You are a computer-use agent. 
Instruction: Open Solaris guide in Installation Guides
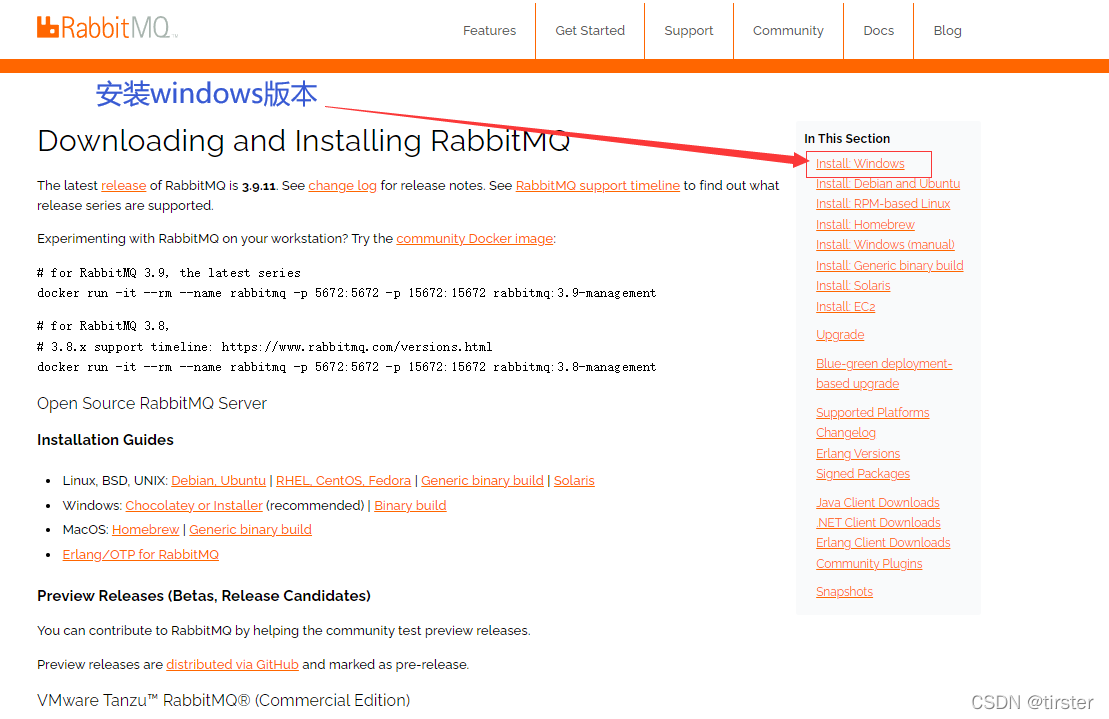point(574,480)
